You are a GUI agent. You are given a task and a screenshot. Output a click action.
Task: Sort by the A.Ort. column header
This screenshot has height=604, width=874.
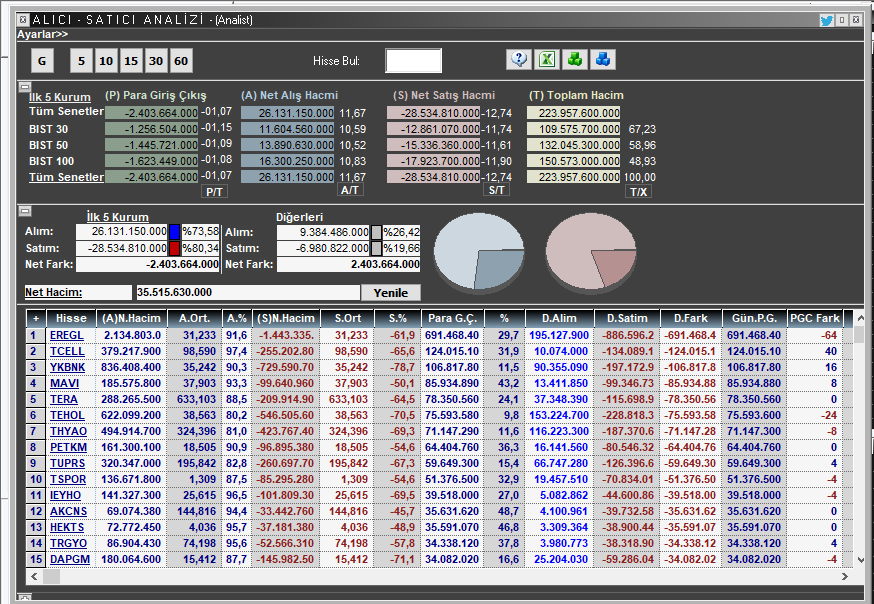(x=194, y=318)
